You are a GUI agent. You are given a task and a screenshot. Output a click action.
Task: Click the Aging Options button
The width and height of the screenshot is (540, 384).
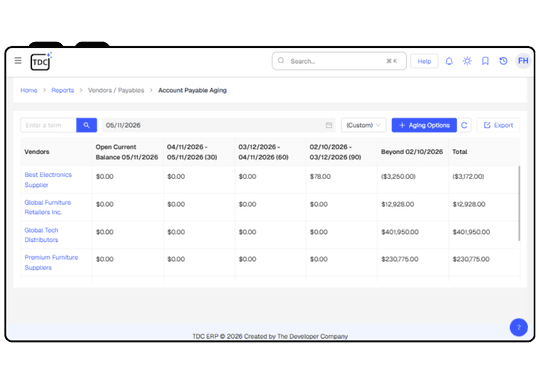point(424,125)
